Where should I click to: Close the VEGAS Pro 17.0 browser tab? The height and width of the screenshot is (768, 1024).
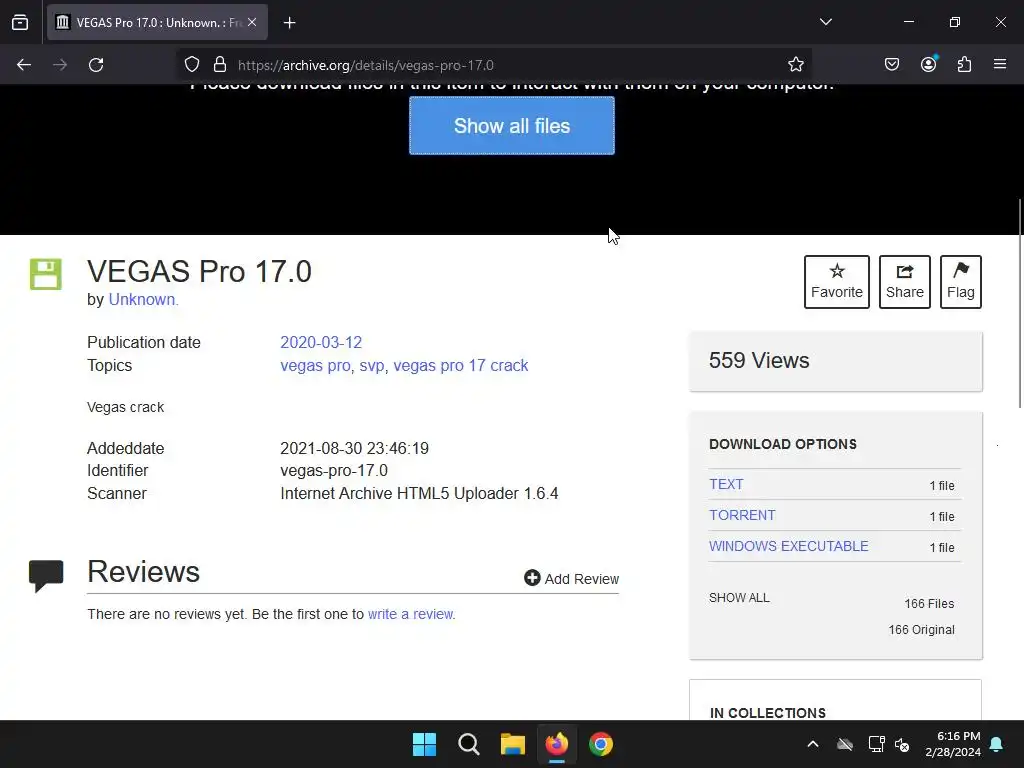tap(252, 22)
